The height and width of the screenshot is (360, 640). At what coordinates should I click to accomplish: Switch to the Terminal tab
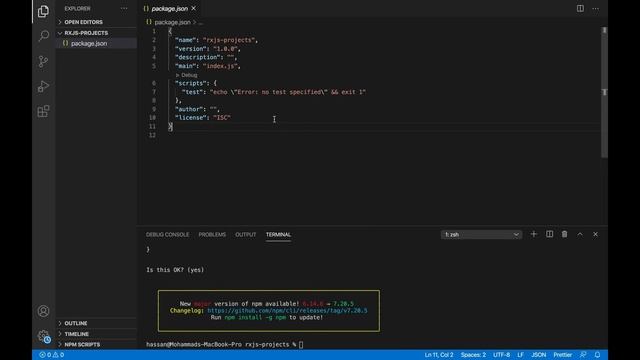point(278,235)
